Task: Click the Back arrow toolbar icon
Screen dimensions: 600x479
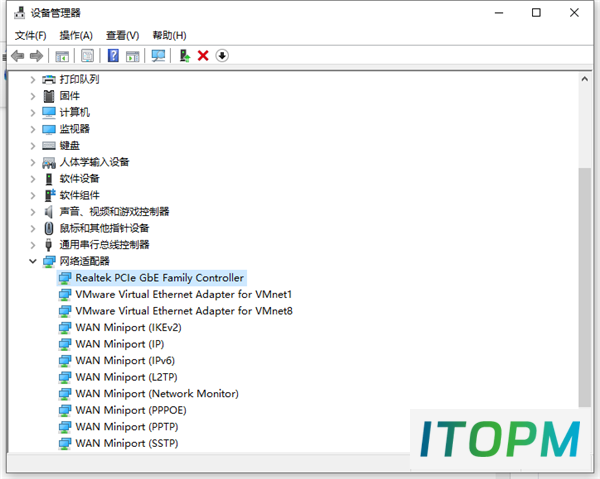Action: click(x=18, y=56)
